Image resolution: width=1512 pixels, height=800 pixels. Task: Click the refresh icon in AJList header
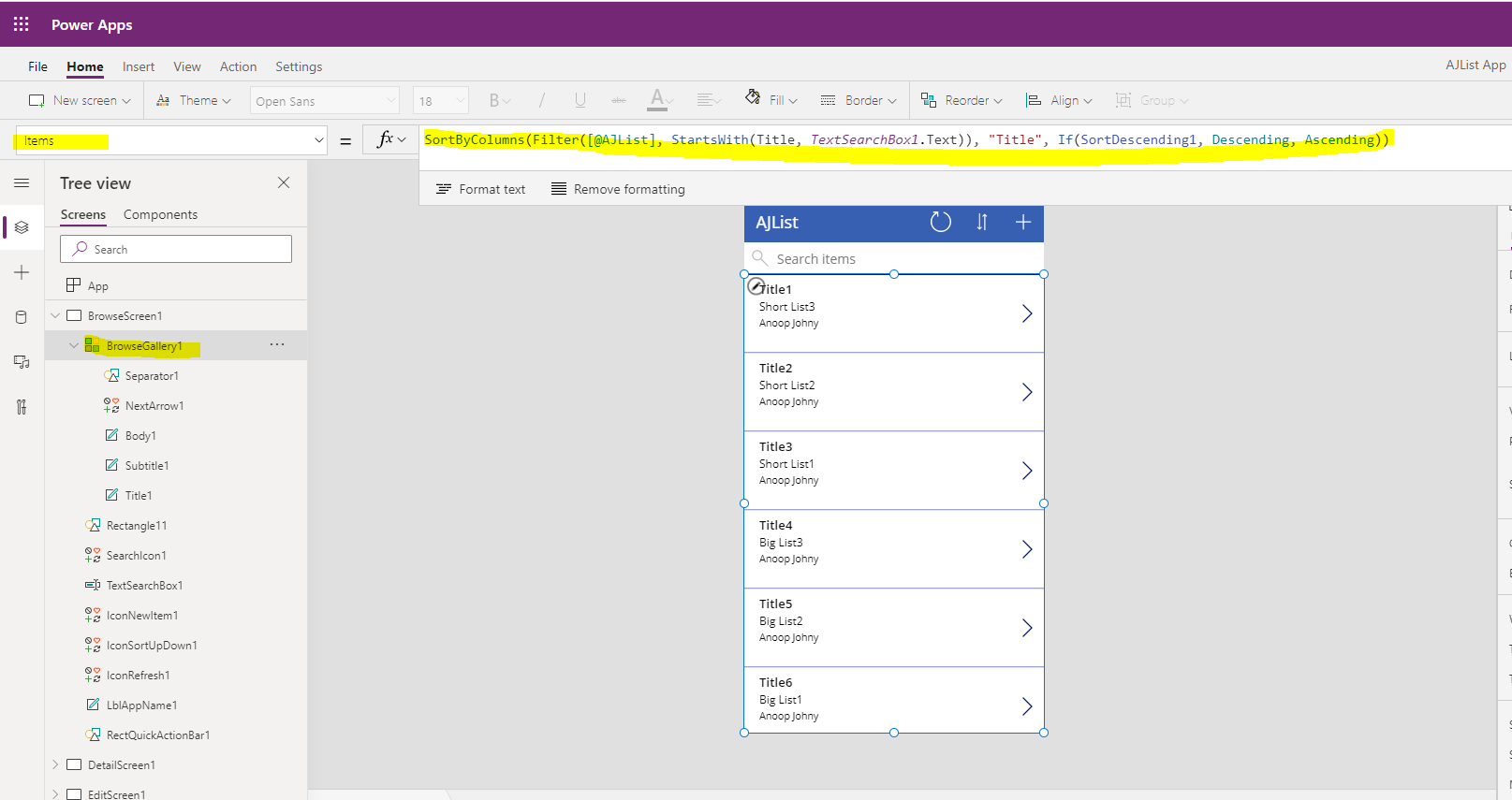click(940, 222)
